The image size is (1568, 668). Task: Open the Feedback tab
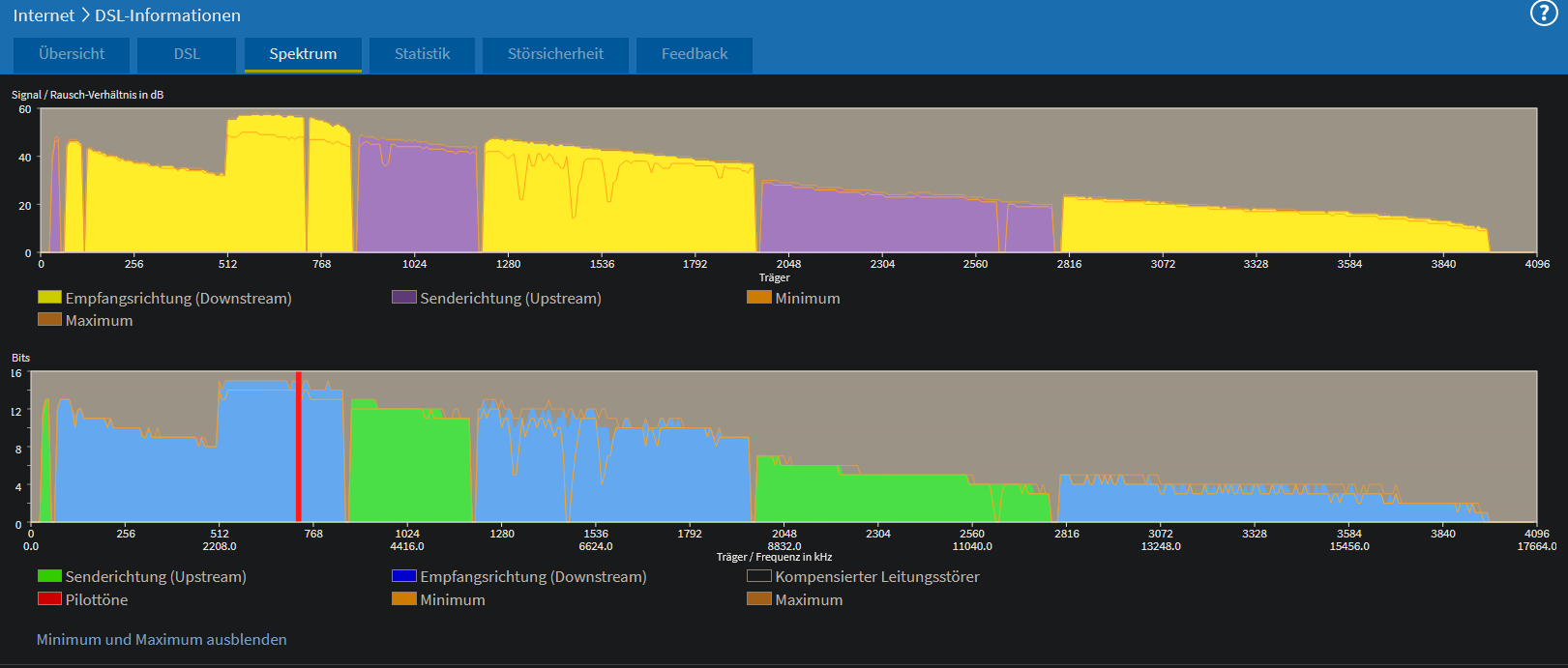tap(695, 54)
